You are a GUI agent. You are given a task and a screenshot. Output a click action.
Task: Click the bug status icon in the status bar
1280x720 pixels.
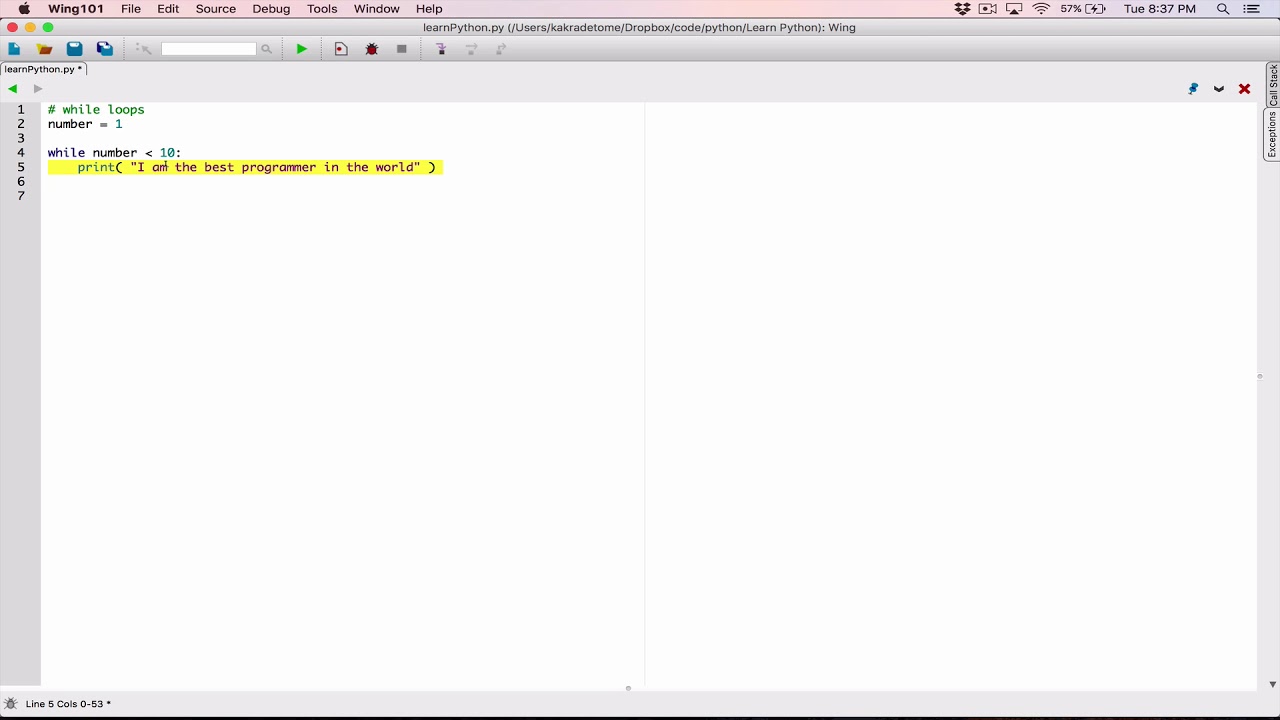(11, 704)
